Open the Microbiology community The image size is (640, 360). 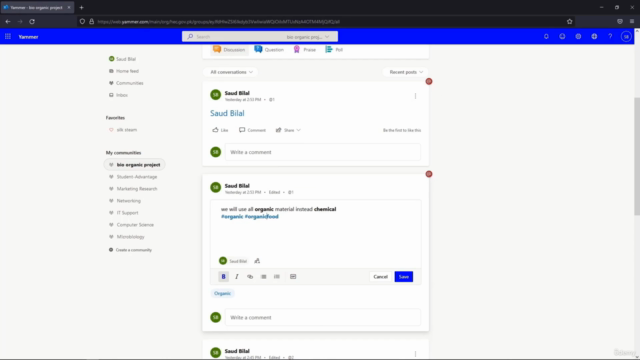[131, 237]
